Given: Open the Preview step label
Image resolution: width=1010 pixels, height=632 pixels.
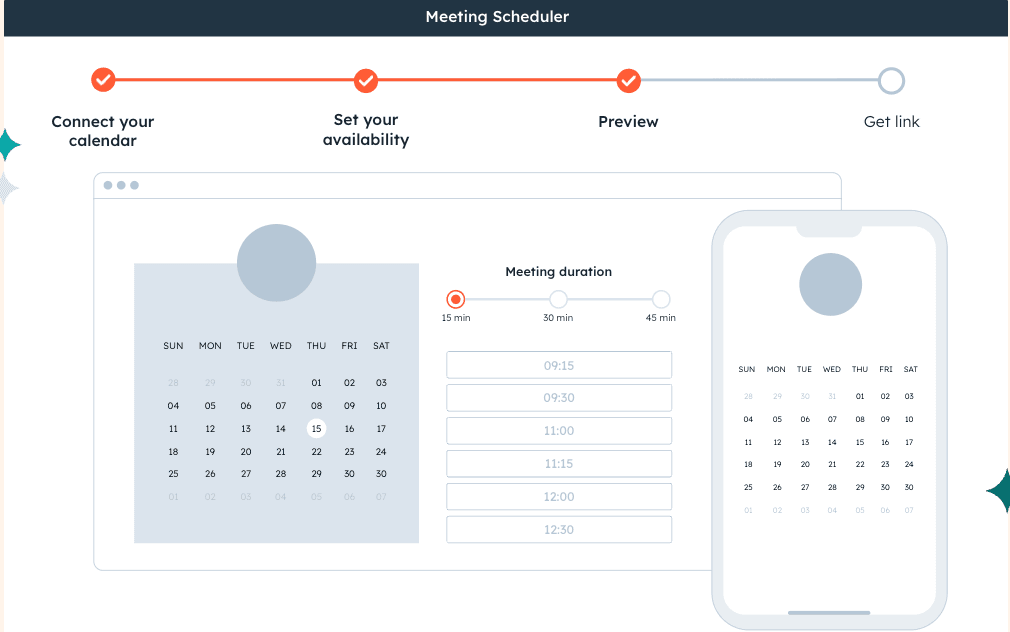Looking at the screenshot, I should pyautogui.click(x=628, y=122).
